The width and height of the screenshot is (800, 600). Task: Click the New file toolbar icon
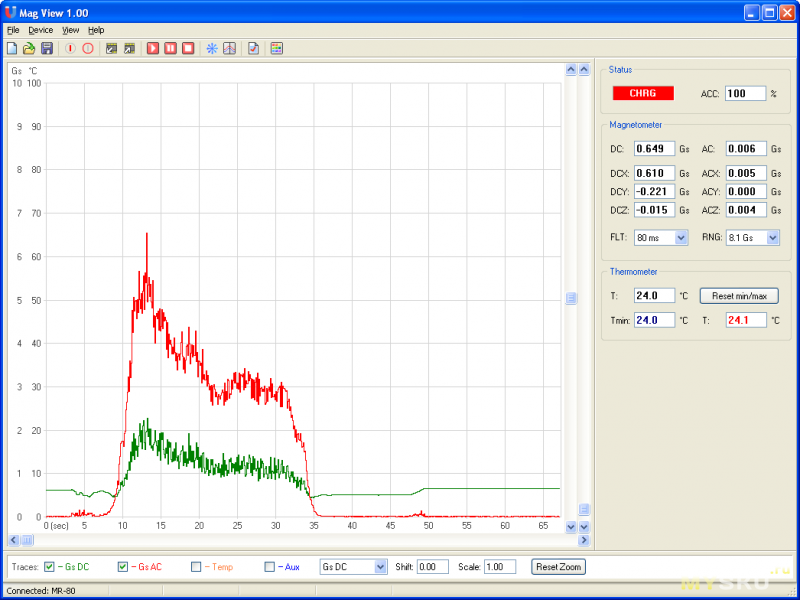pyautogui.click(x=12, y=48)
